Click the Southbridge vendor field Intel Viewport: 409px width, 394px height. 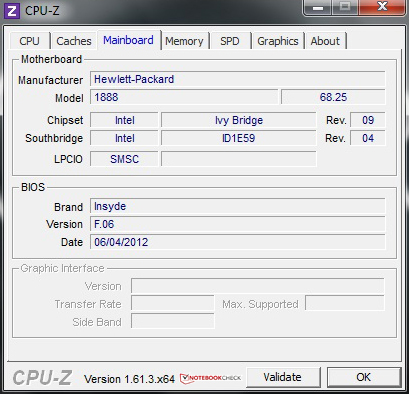click(x=124, y=138)
